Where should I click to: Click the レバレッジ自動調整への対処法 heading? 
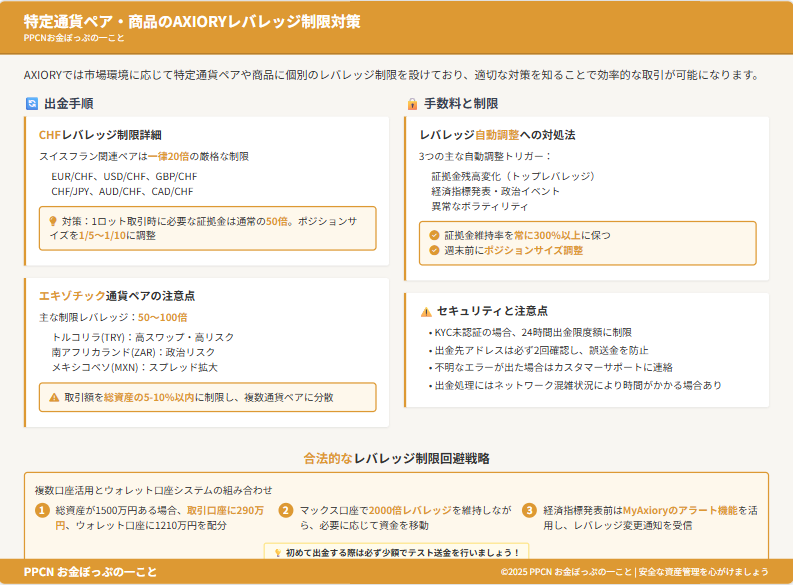coord(497,135)
